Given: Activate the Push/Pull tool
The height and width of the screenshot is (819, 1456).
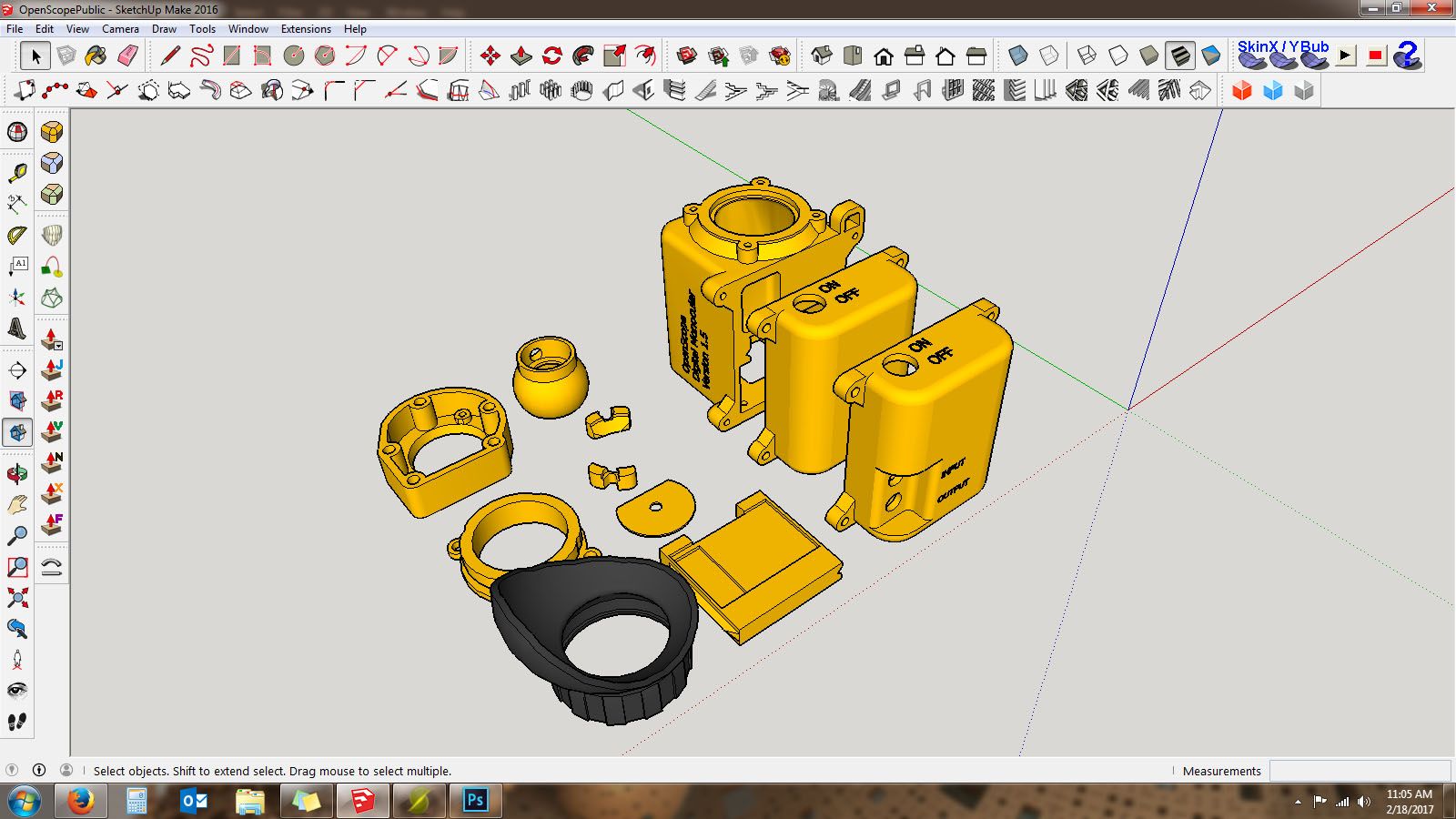Looking at the screenshot, I should tap(521, 56).
